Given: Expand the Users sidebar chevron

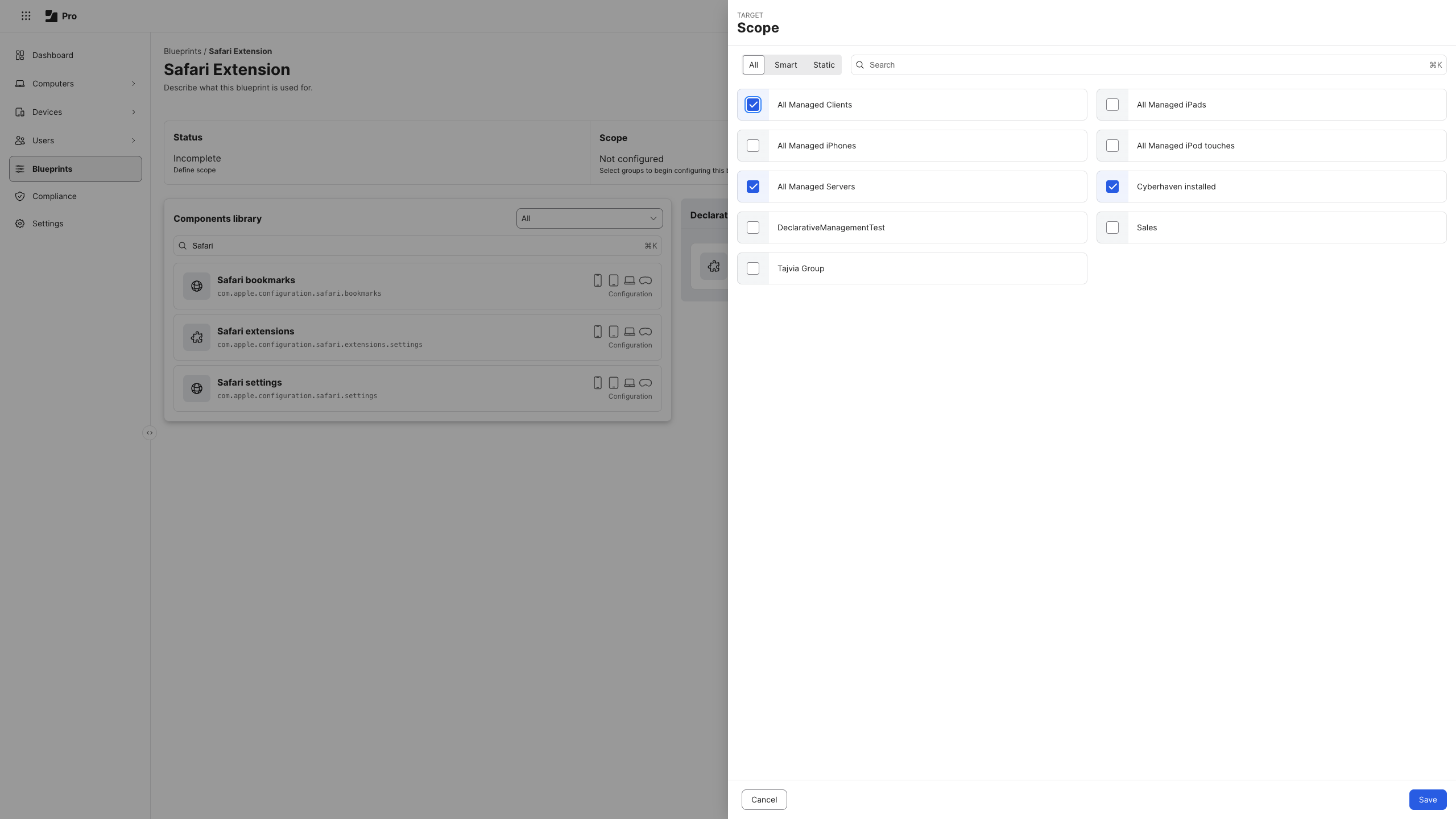Looking at the screenshot, I should click(134, 140).
